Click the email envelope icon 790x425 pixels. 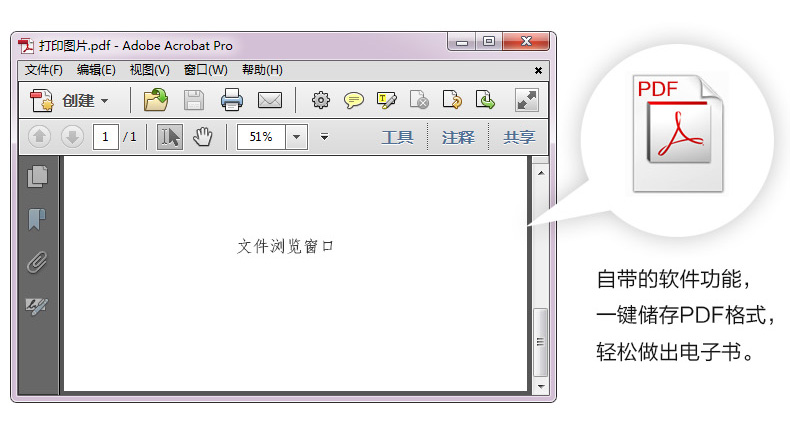pos(270,100)
